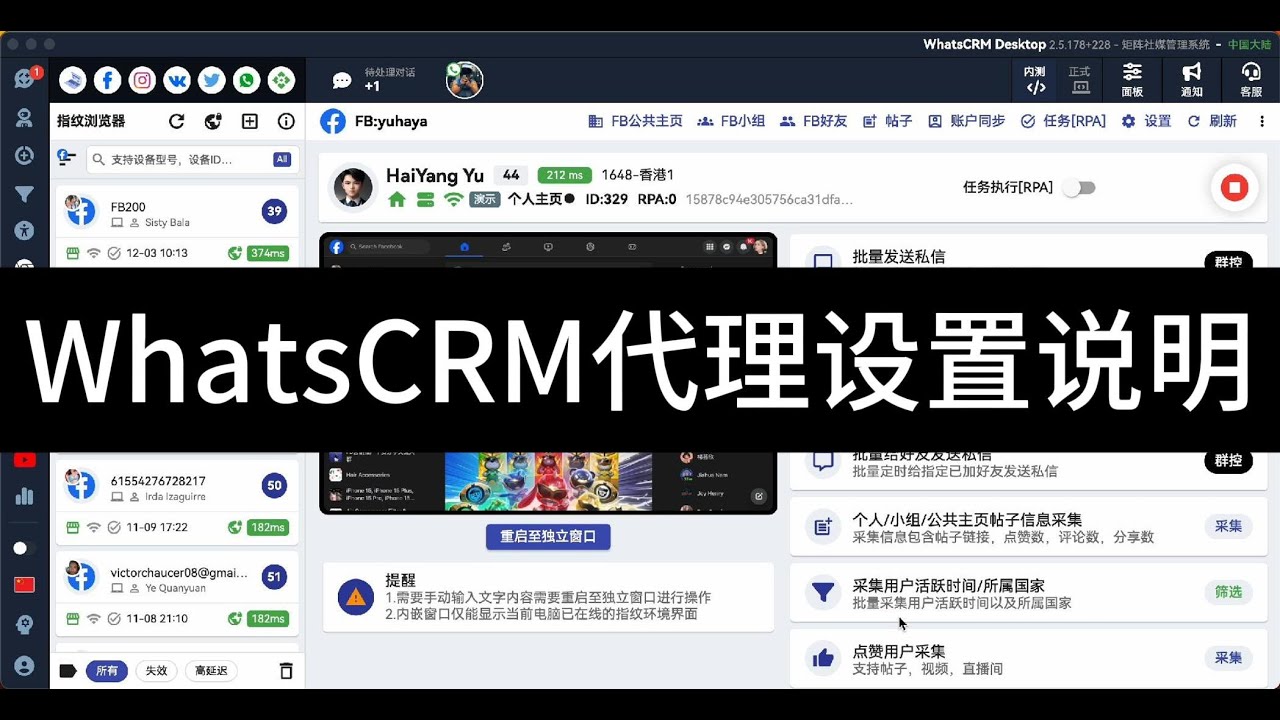This screenshot has width=1280, height=720.
Task: Click the black tag label icon at the panel bottom
Action: coord(68,671)
